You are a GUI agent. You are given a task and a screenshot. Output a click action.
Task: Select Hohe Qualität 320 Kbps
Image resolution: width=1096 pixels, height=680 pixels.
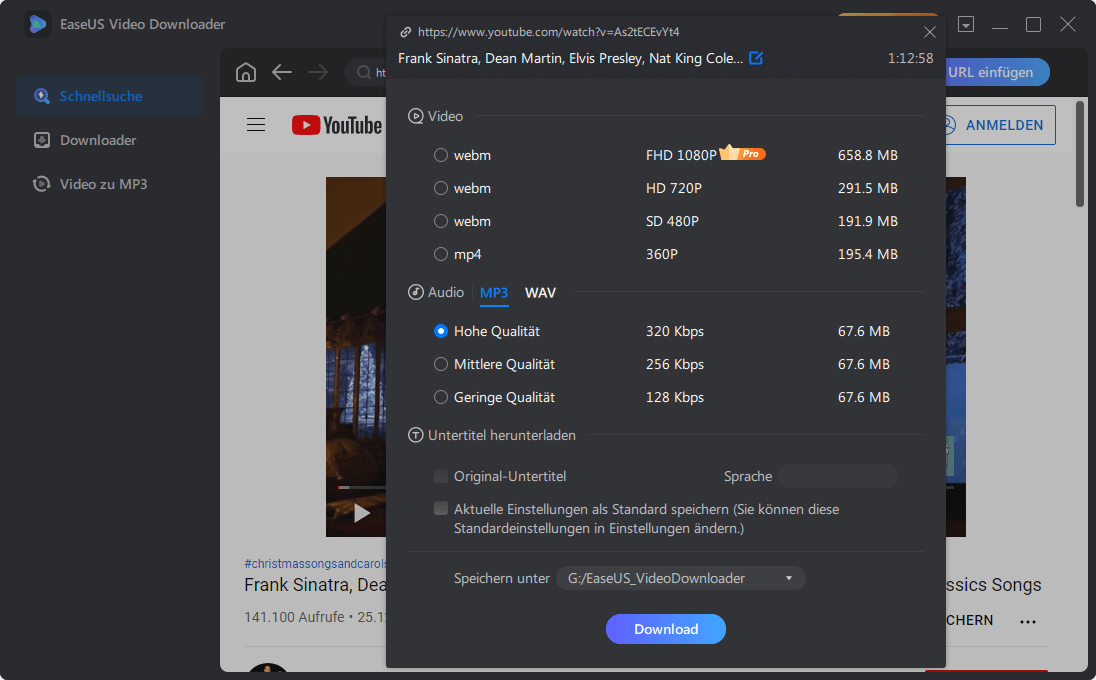click(x=440, y=331)
